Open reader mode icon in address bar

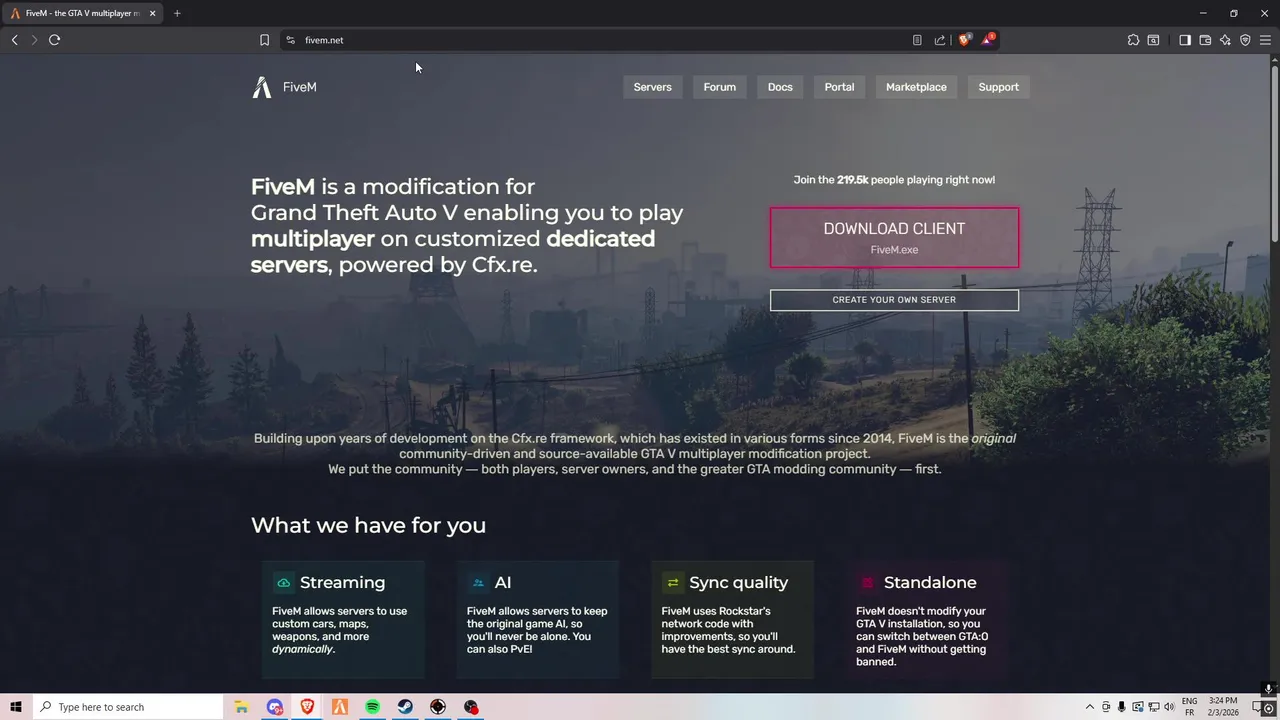pyautogui.click(x=917, y=40)
